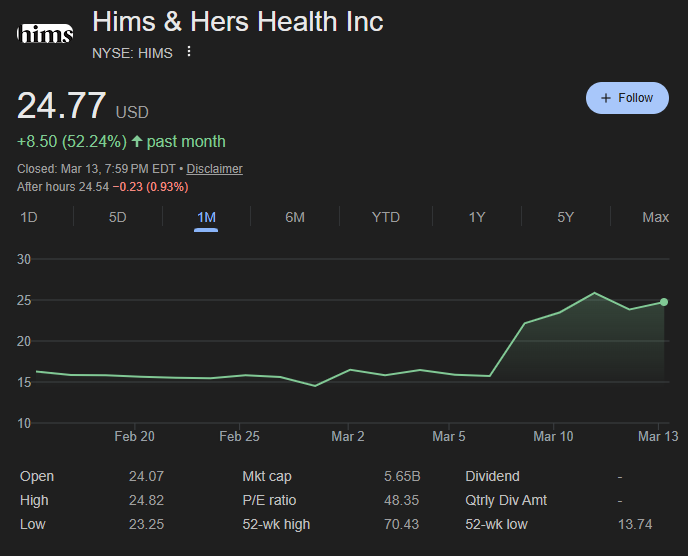Viewport: 688px width, 556px height.
Task: Select the Max time range
Action: [x=655, y=217]
